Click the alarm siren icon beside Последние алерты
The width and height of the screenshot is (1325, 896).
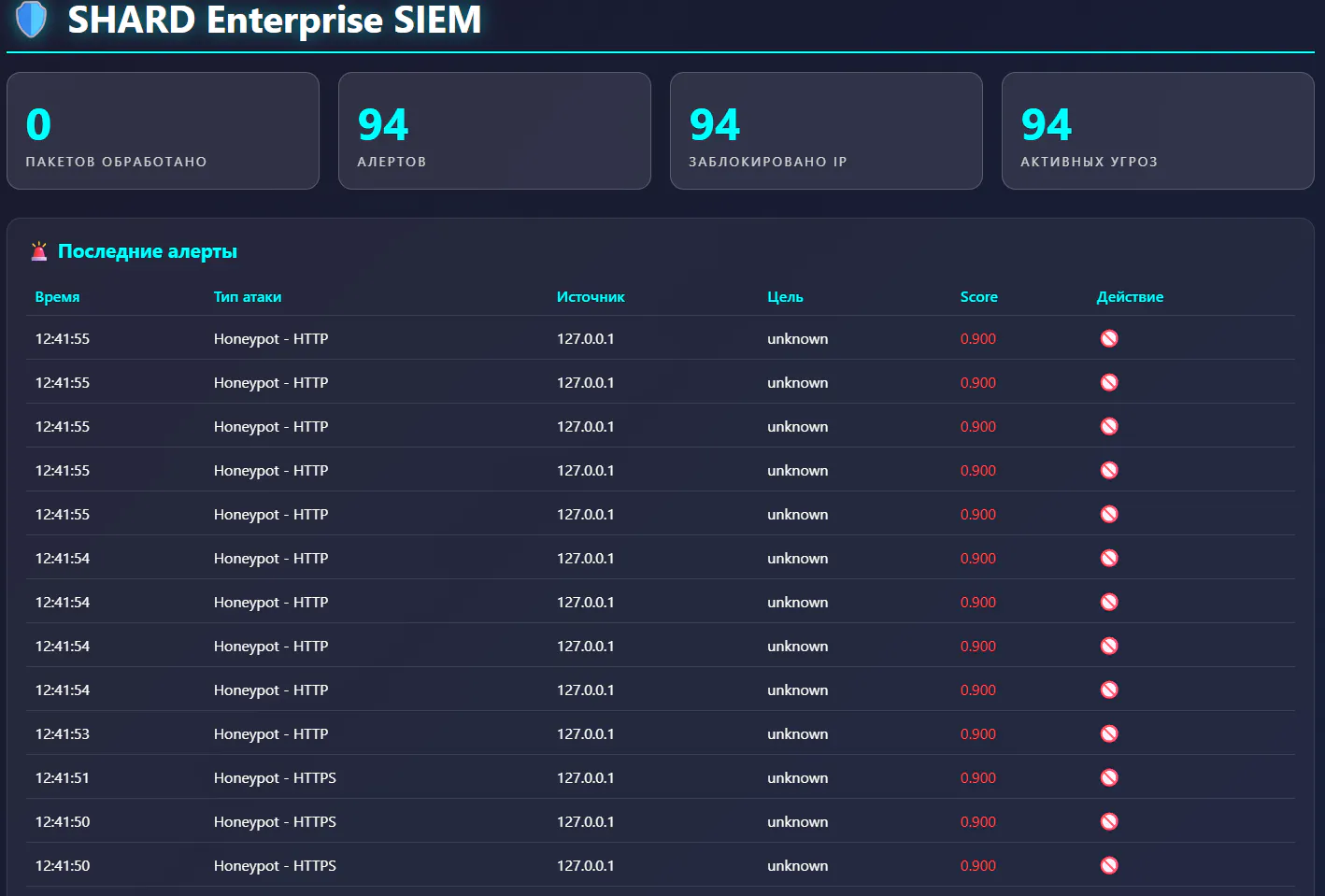(39, 251)
